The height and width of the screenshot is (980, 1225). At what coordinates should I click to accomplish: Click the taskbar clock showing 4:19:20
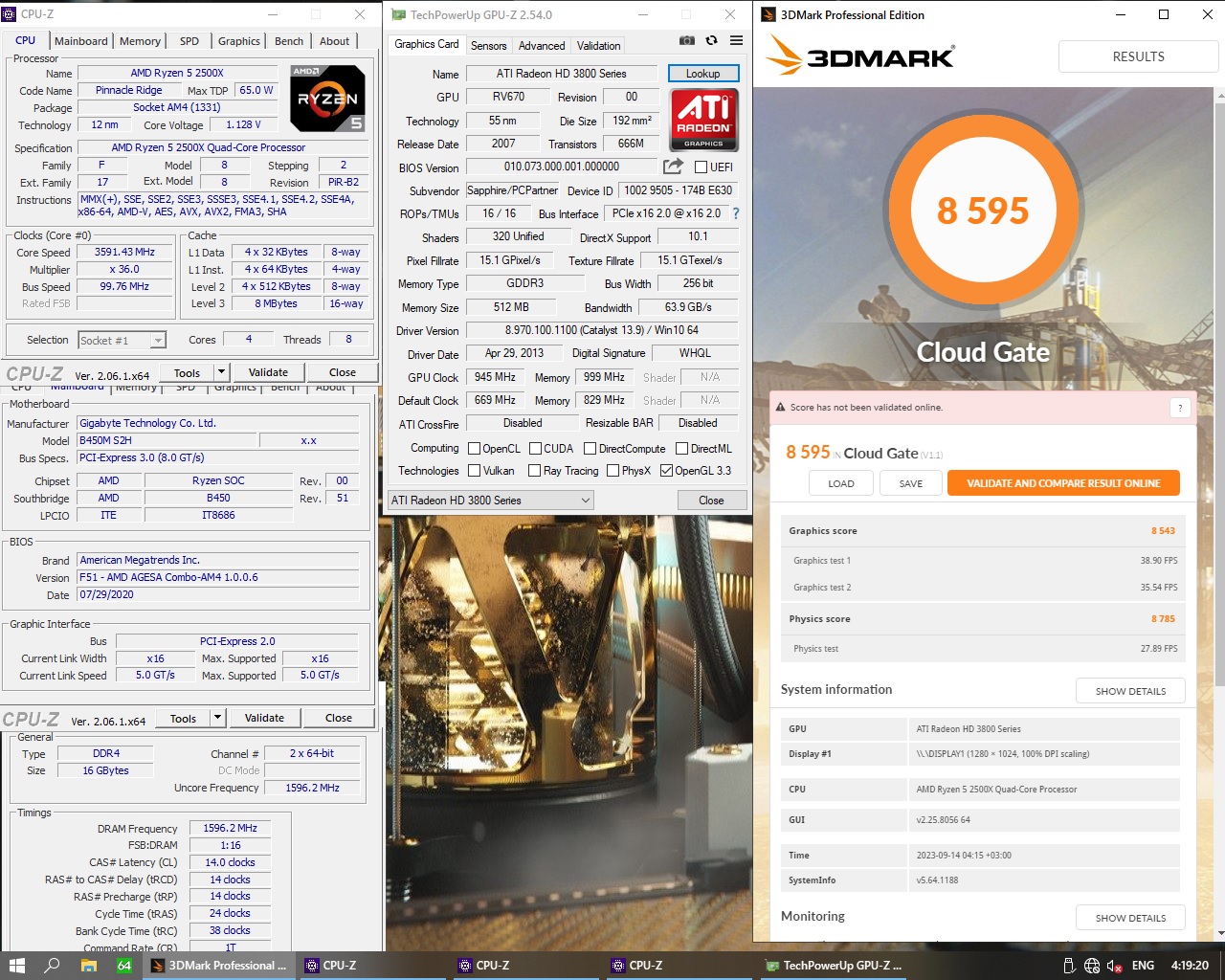point(1190,966)
